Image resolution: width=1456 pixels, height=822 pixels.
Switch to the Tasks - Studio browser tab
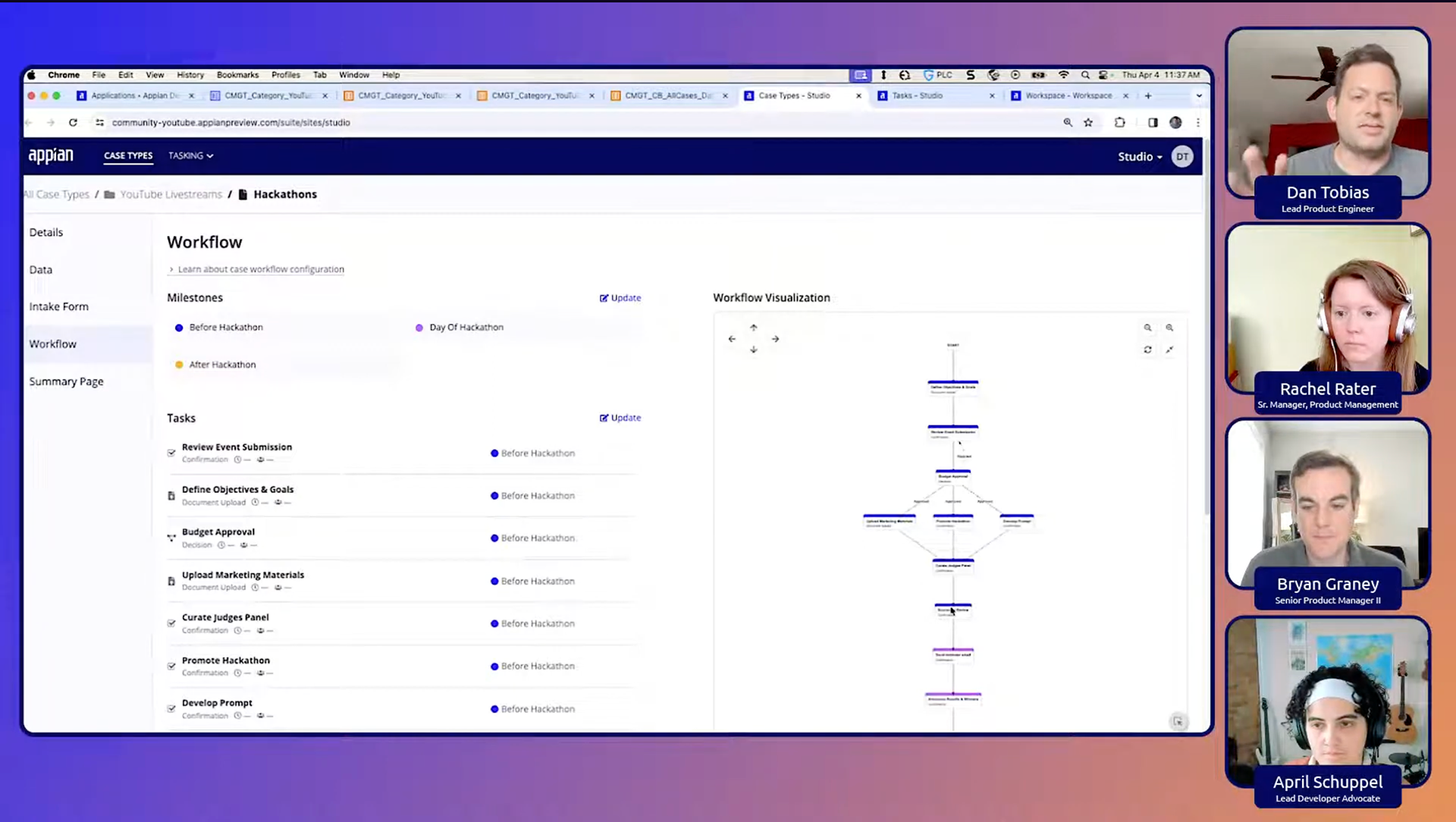(x=917, y=96)
